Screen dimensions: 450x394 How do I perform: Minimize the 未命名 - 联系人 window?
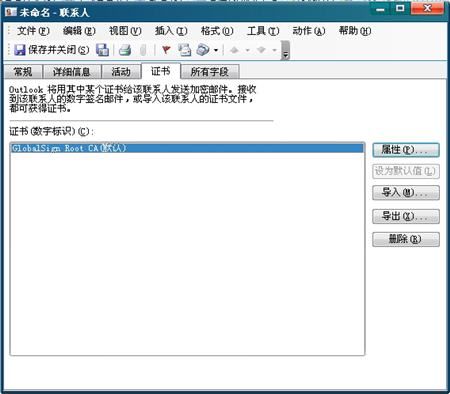[x=380, y=9]
